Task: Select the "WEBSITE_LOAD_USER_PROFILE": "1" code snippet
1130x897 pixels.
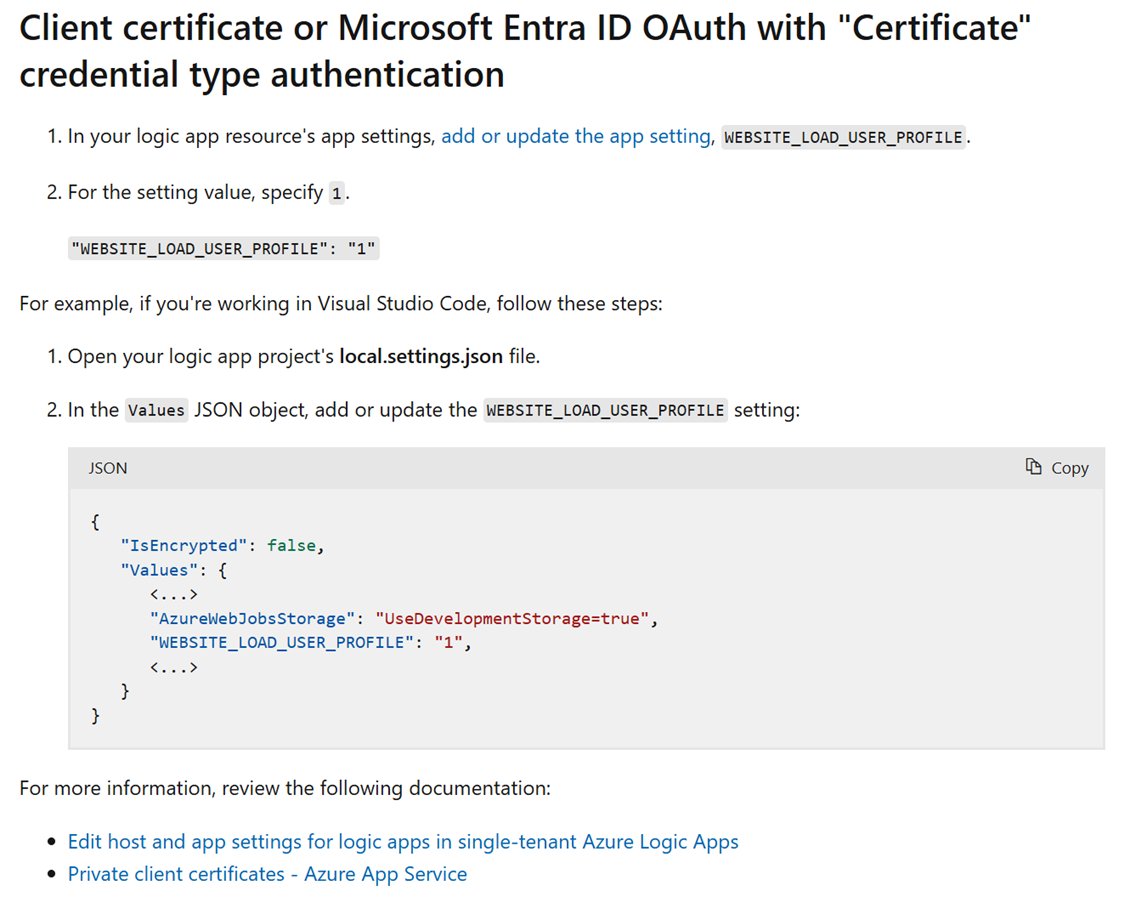Action: [x=222, y=248]
